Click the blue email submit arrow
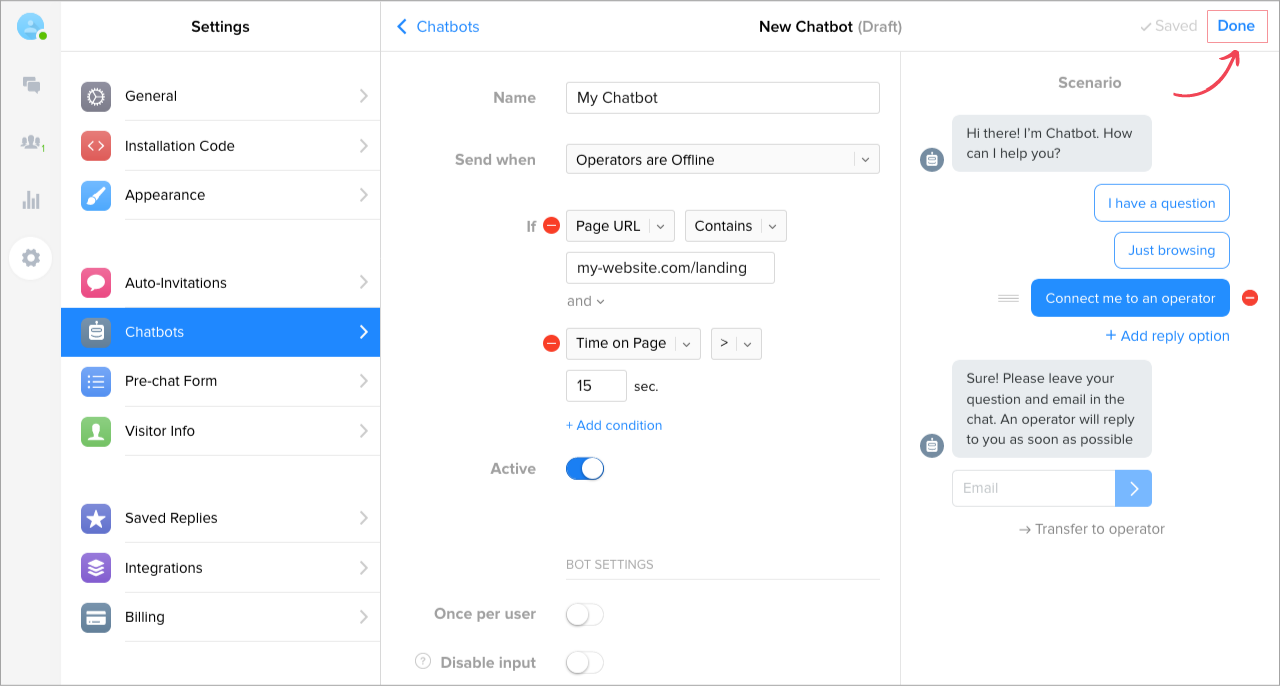This screenshot has width=1280, height=686. point(1133,488)
